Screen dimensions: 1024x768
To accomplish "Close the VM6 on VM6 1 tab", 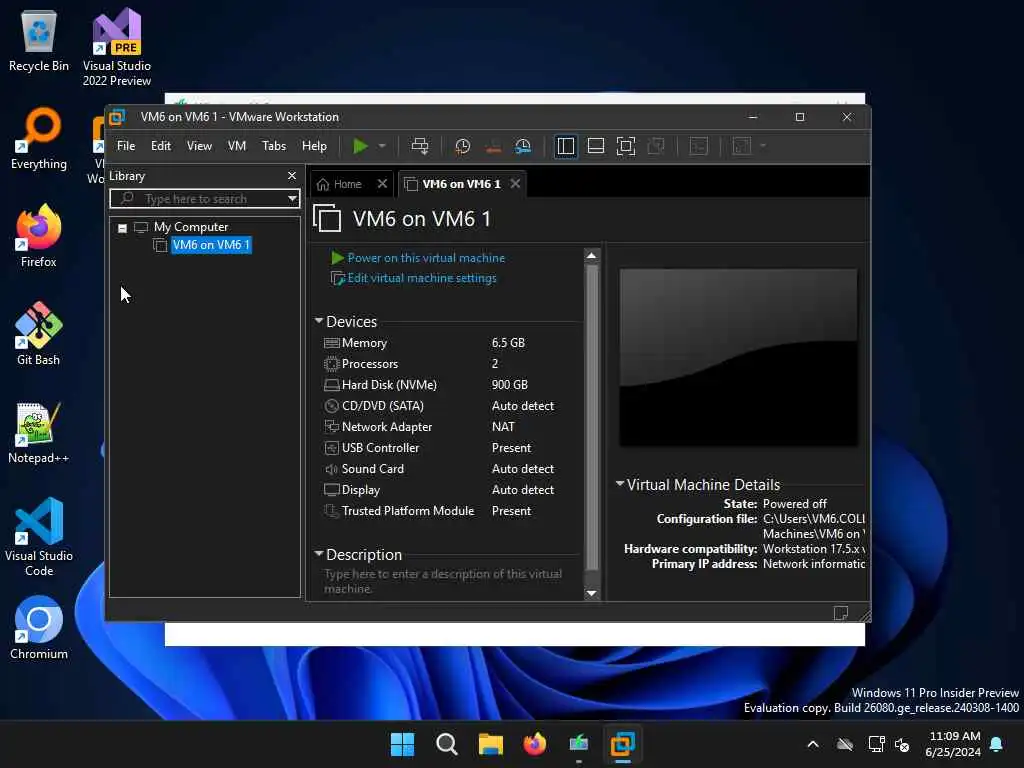I will (515, 184).
